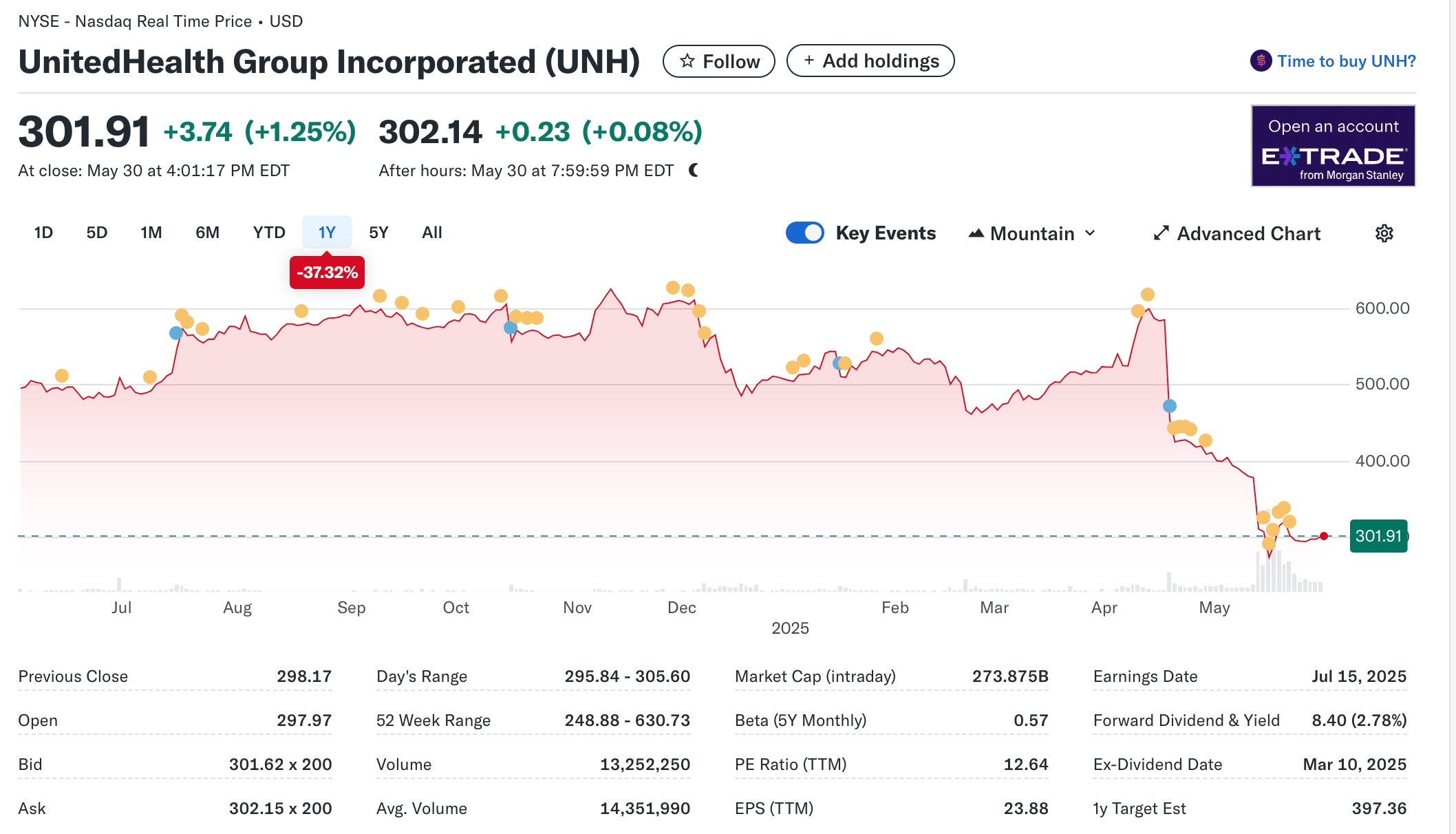
Task: Select the YTD chart range
Action: click(269, 233)
